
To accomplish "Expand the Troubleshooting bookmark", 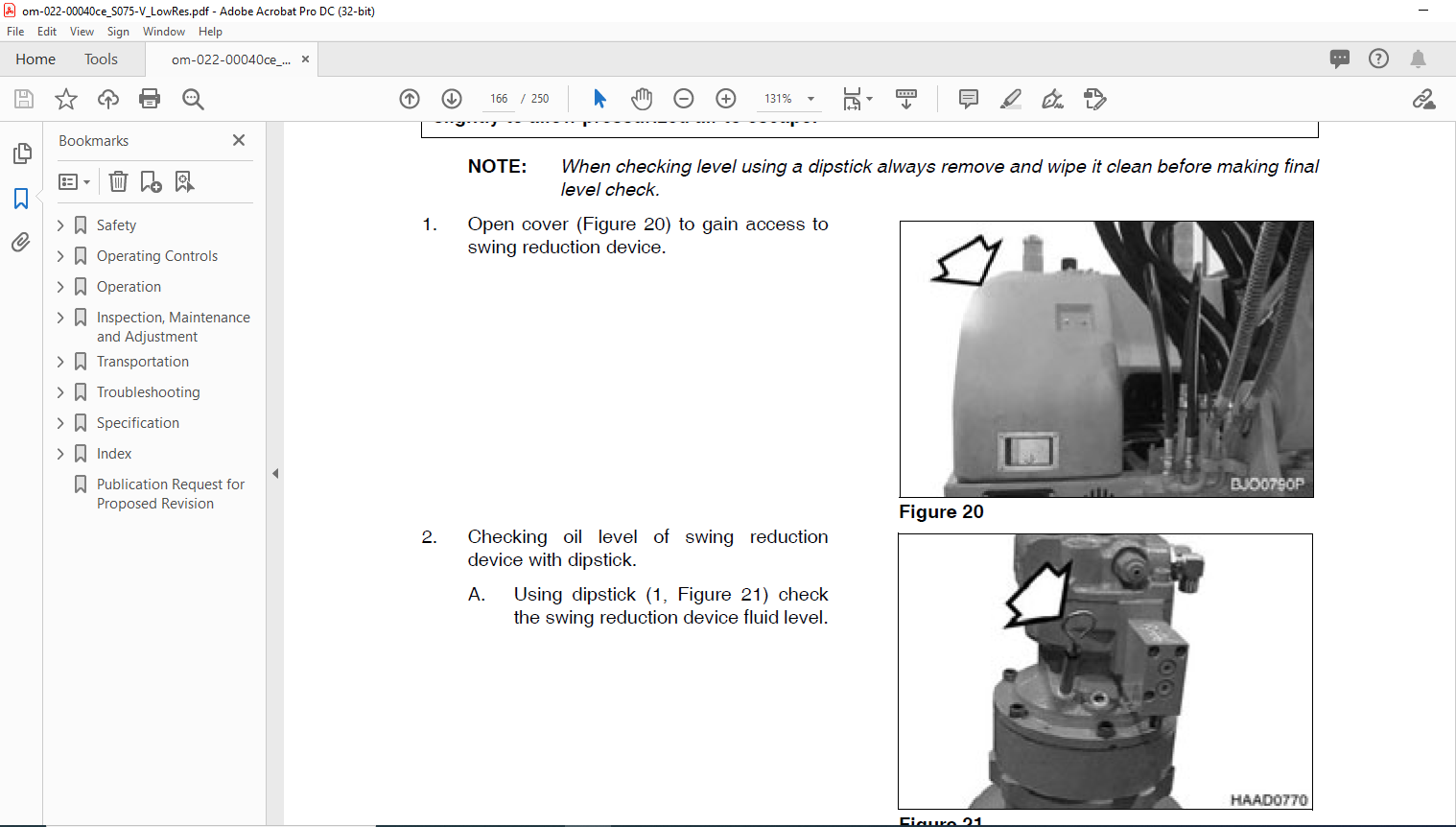I will pos(60,392).
